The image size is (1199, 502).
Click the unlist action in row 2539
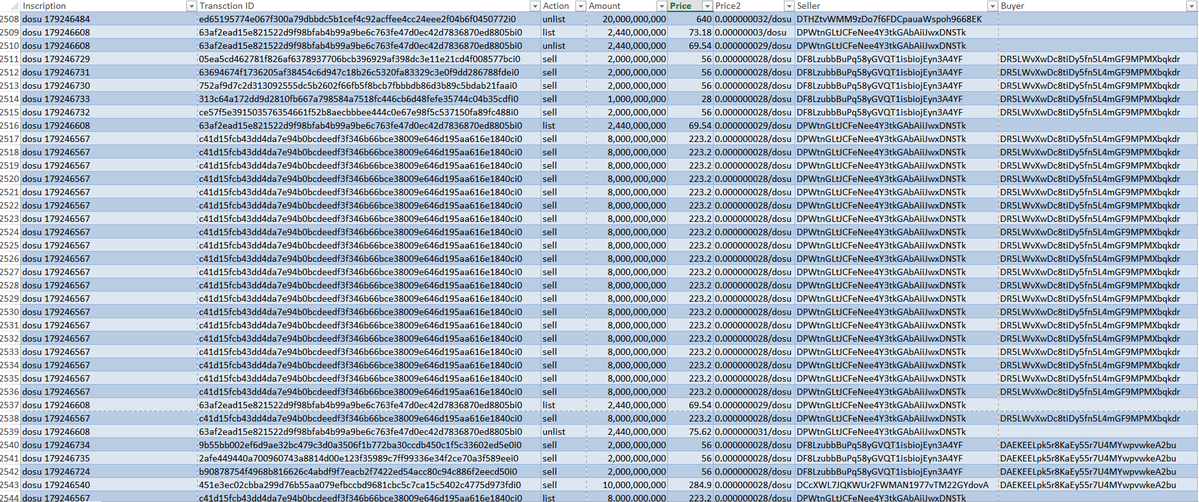(x=562, y=432)
